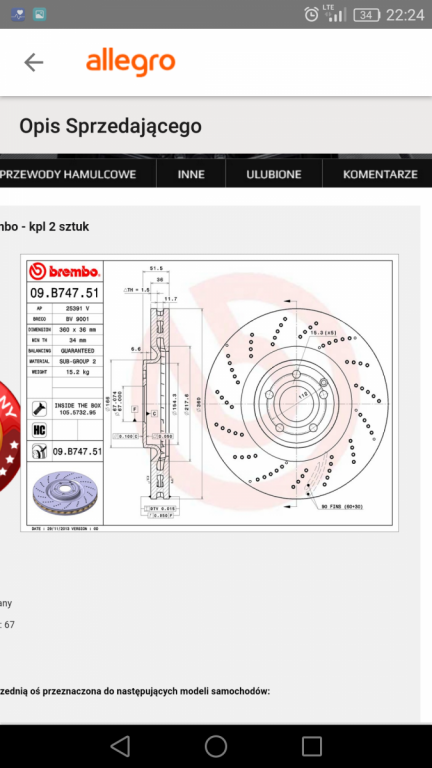Open the Ulubione menu item
Image resolution: width=432 pixels, height=768 pixels.
click(x=274, y=174)
